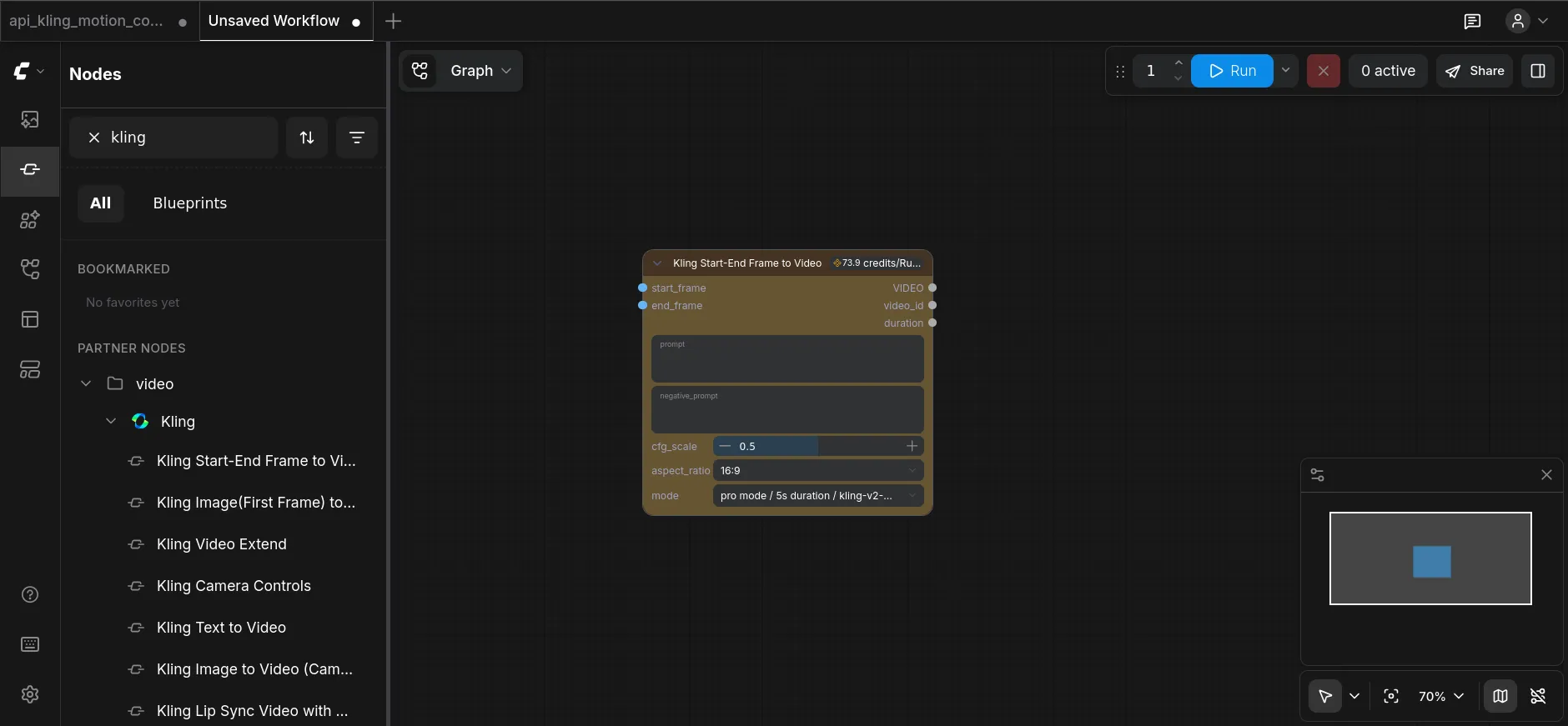Decrement the batch count stepper
The image size is (1568, 726).
point(1179,79)
